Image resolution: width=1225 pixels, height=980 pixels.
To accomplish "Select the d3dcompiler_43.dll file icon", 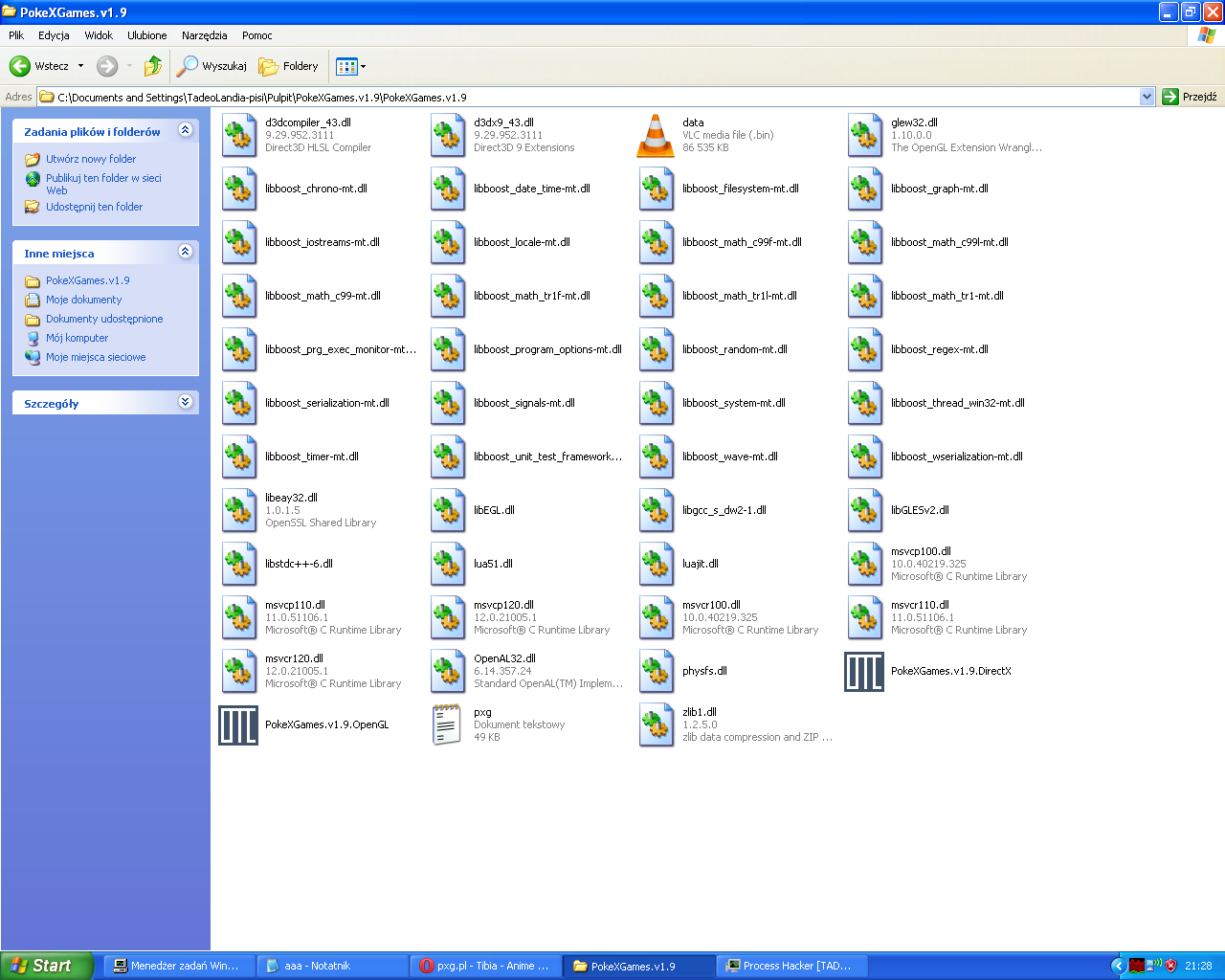I will pyautogui.click(x=239, y=135).
